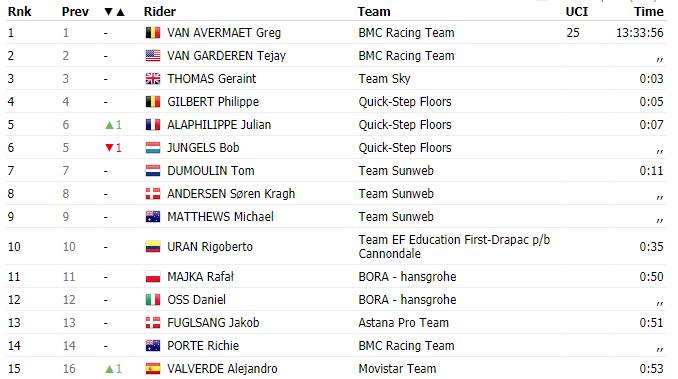Click the UCI column header
The image size is (678, 379).
pos(576,12)
